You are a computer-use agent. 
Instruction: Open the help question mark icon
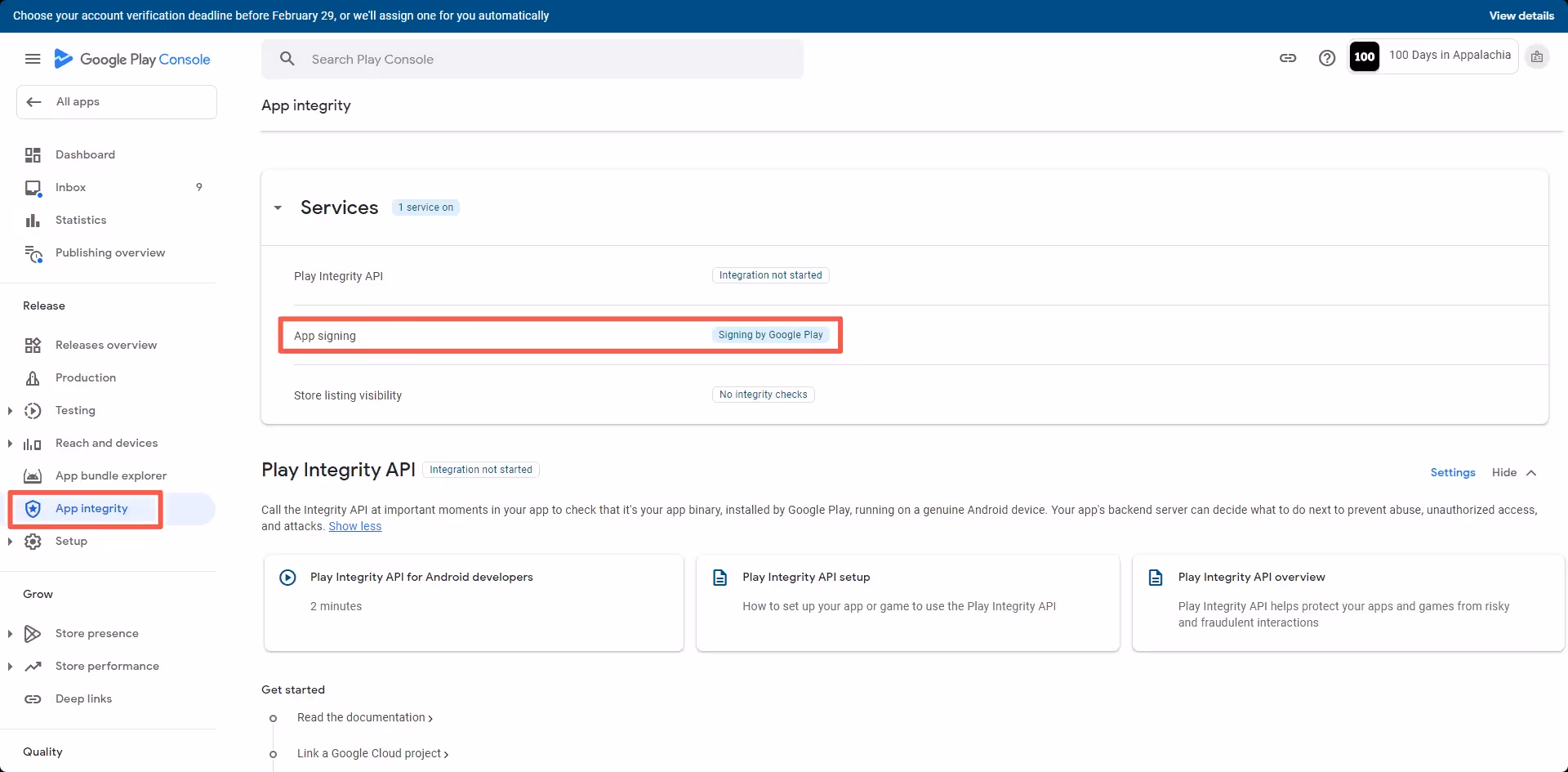click(x=1327, y=58)
